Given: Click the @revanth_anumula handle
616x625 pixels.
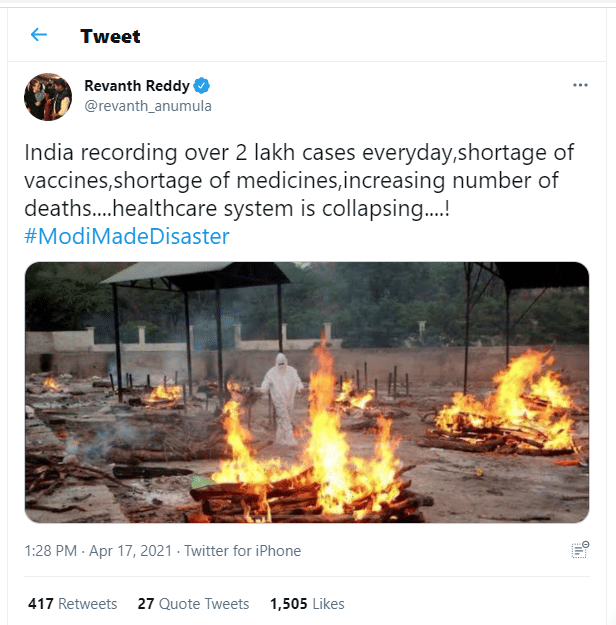Looking at the screenshot, I should [148, 106].
